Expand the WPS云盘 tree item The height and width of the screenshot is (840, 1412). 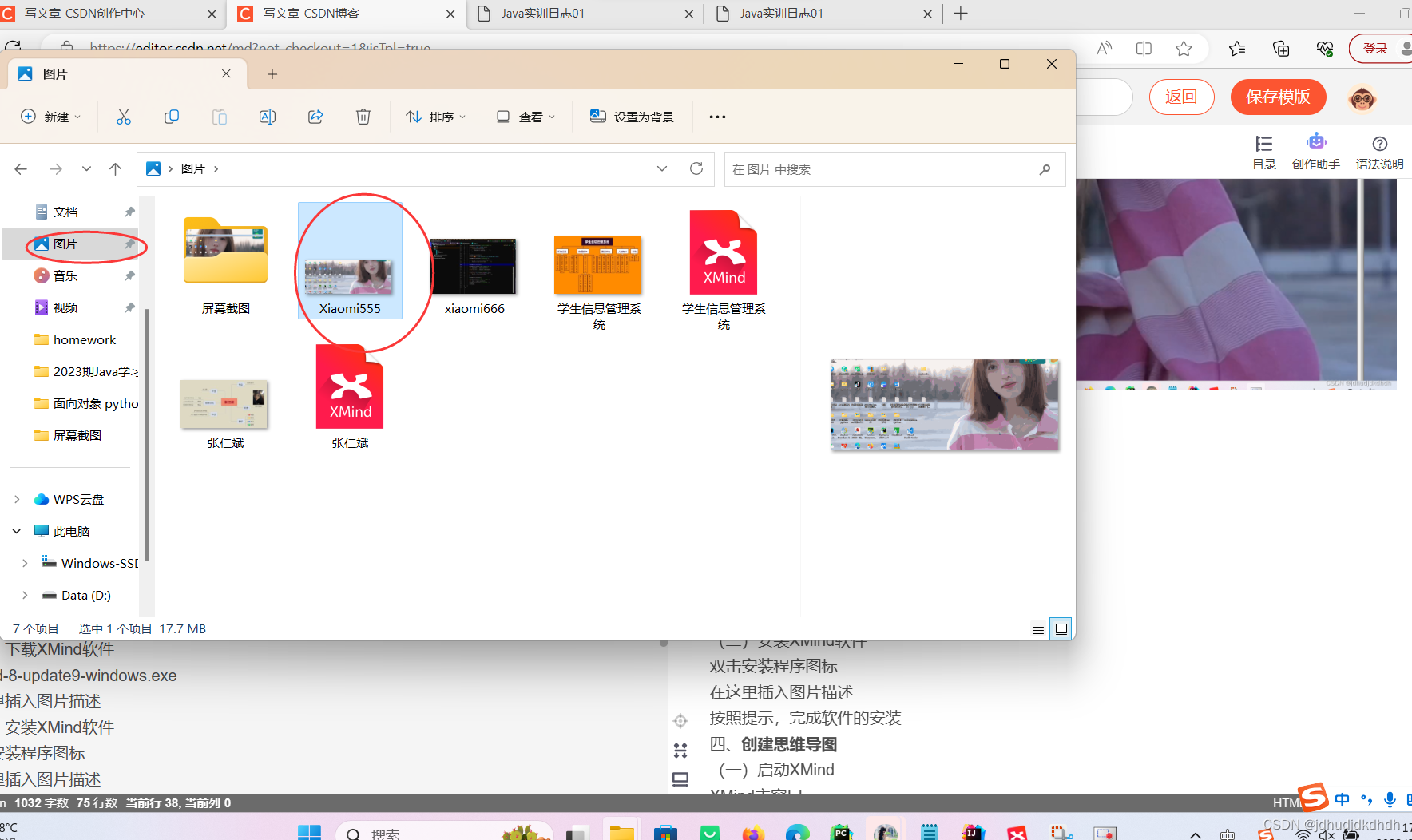[17, 498]
